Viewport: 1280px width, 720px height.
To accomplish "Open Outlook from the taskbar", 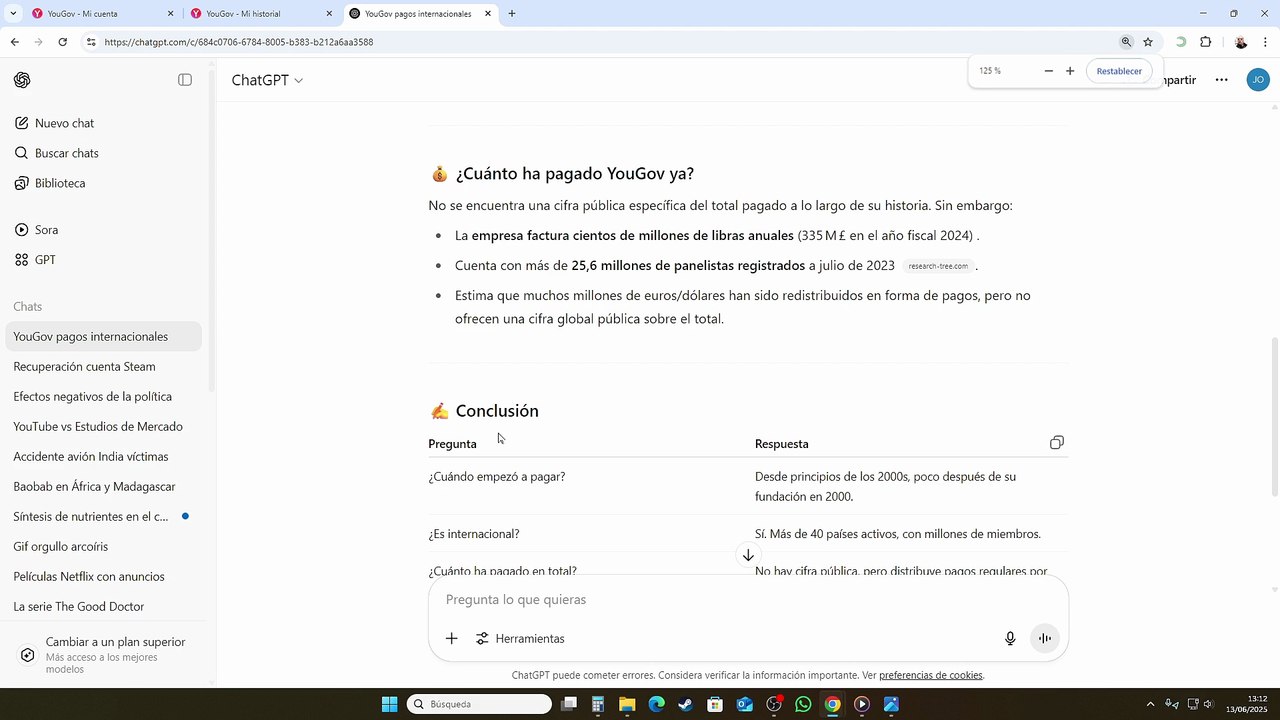I will [x=744, y=704].
